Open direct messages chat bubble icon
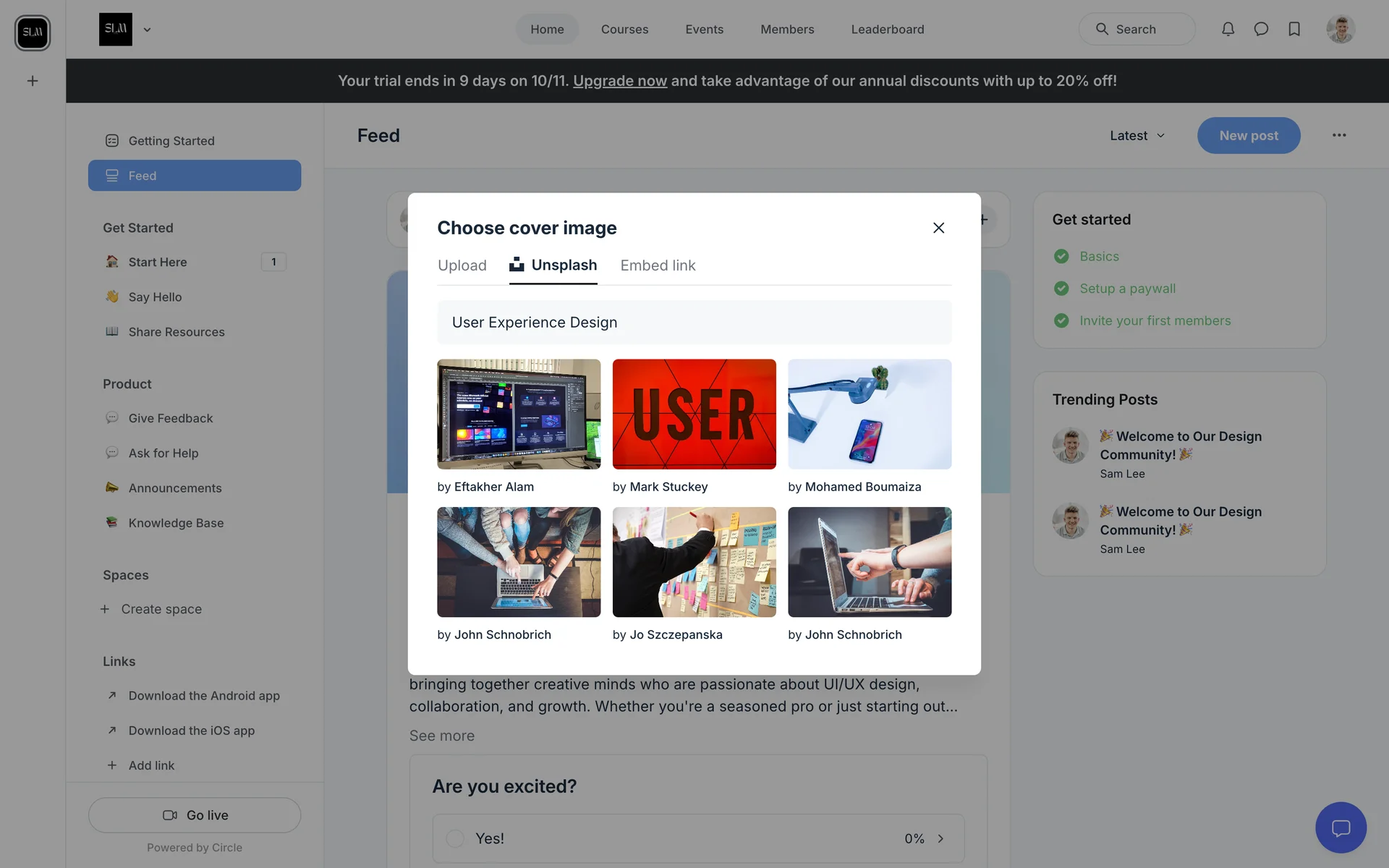This screenshot has width=1389, height=868. (x=1261, y=29)
